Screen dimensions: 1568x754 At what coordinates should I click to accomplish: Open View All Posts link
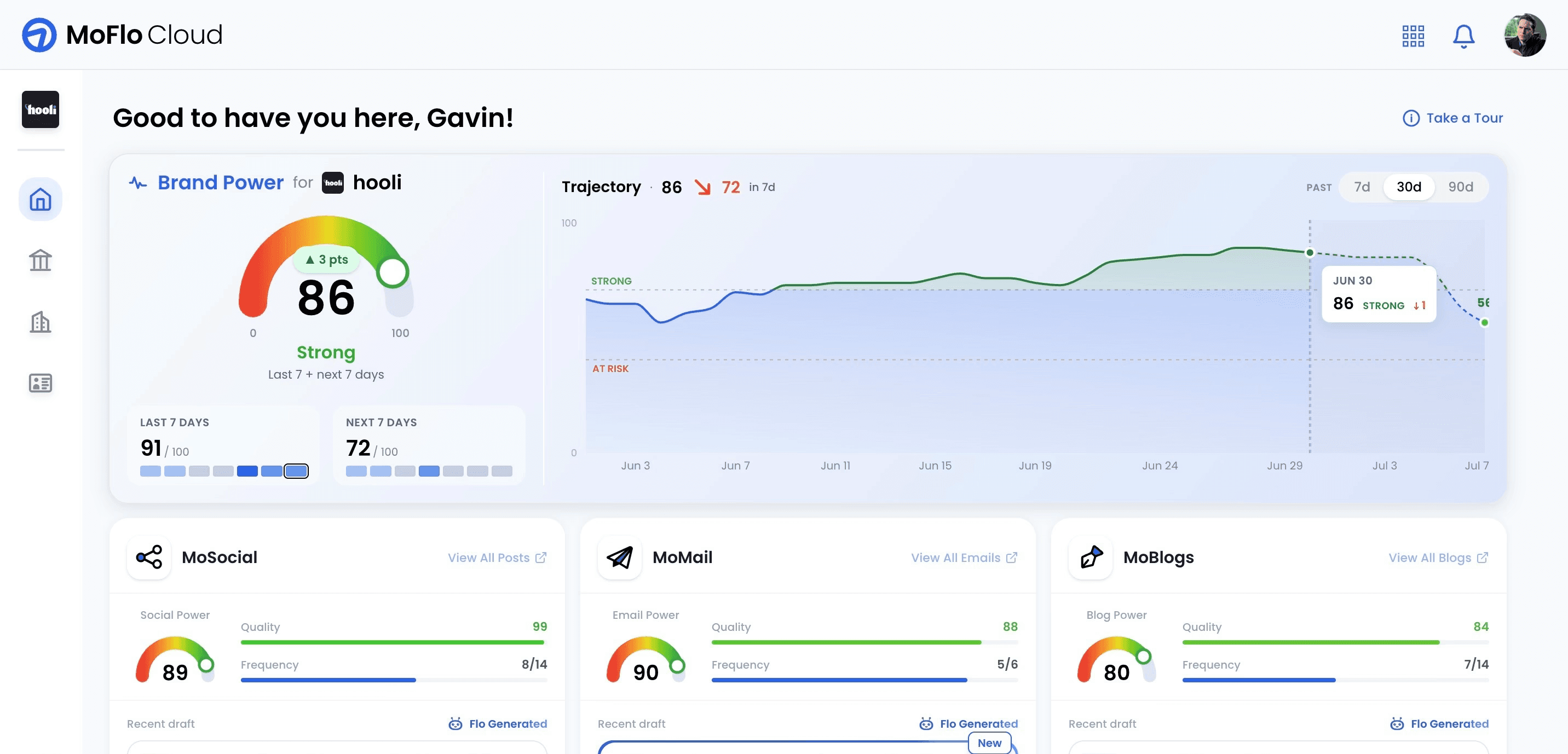click(x=497, y=558)
